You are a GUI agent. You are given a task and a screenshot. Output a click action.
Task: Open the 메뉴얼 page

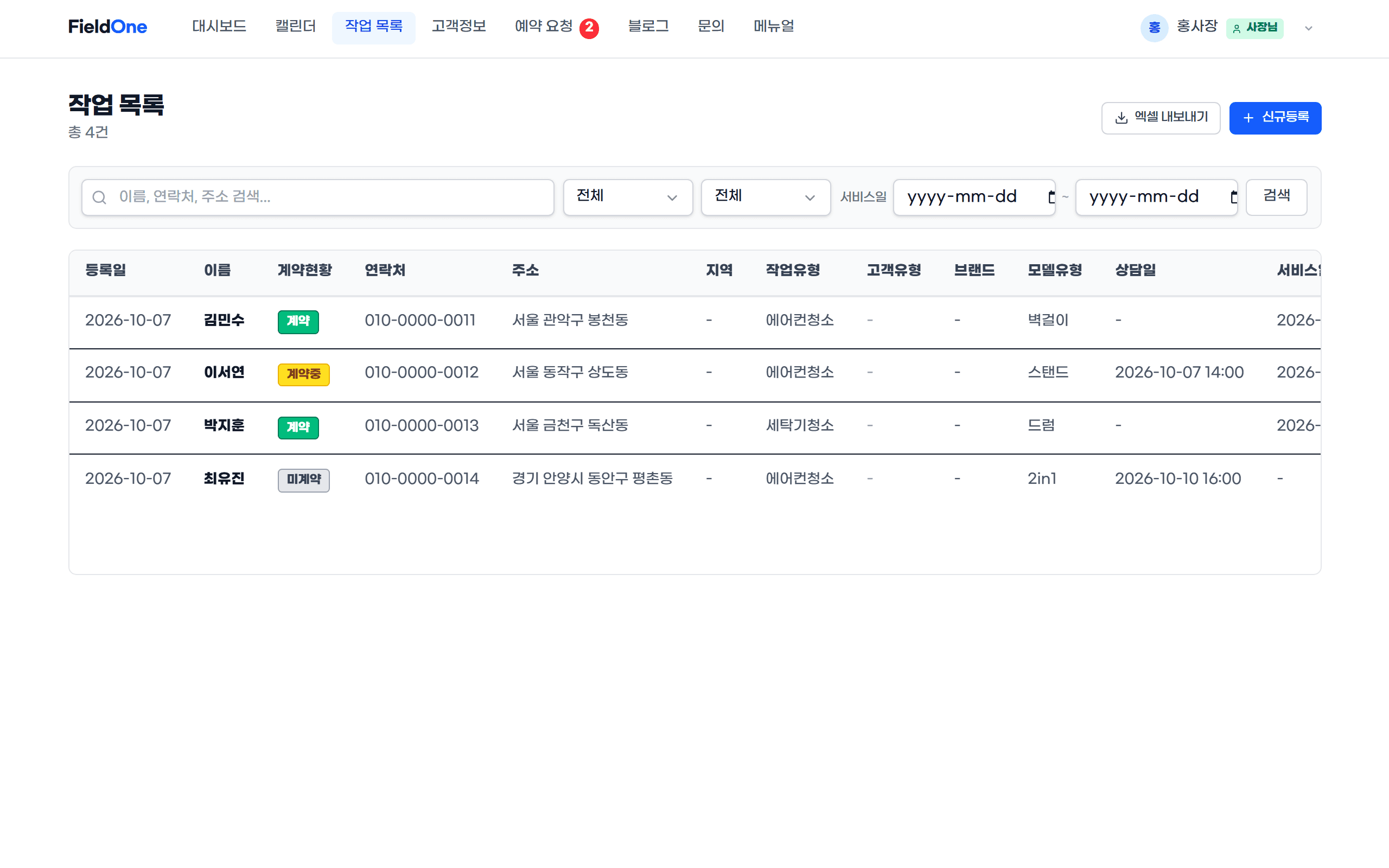click(774, 27)
